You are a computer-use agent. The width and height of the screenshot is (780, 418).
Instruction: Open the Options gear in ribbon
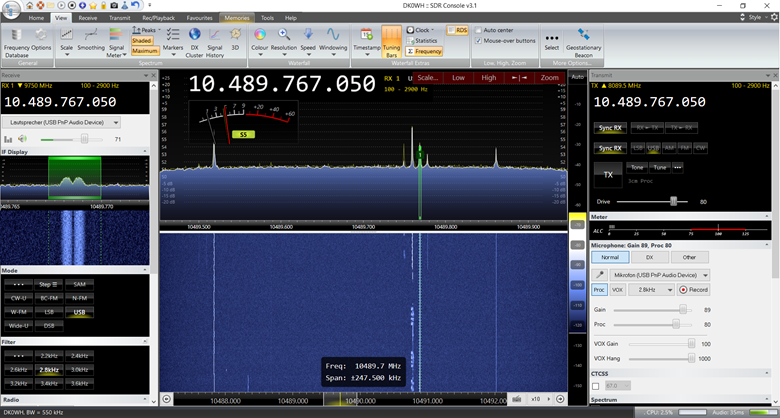pos(41,40)
